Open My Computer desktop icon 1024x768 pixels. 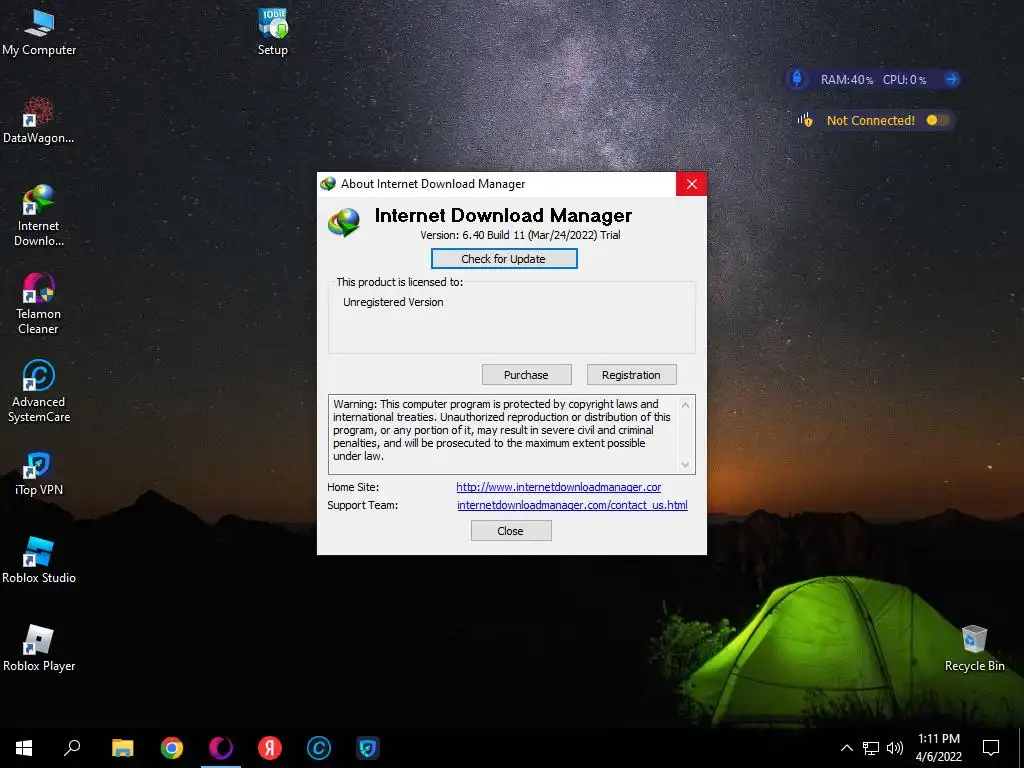(x=39, y=32)
